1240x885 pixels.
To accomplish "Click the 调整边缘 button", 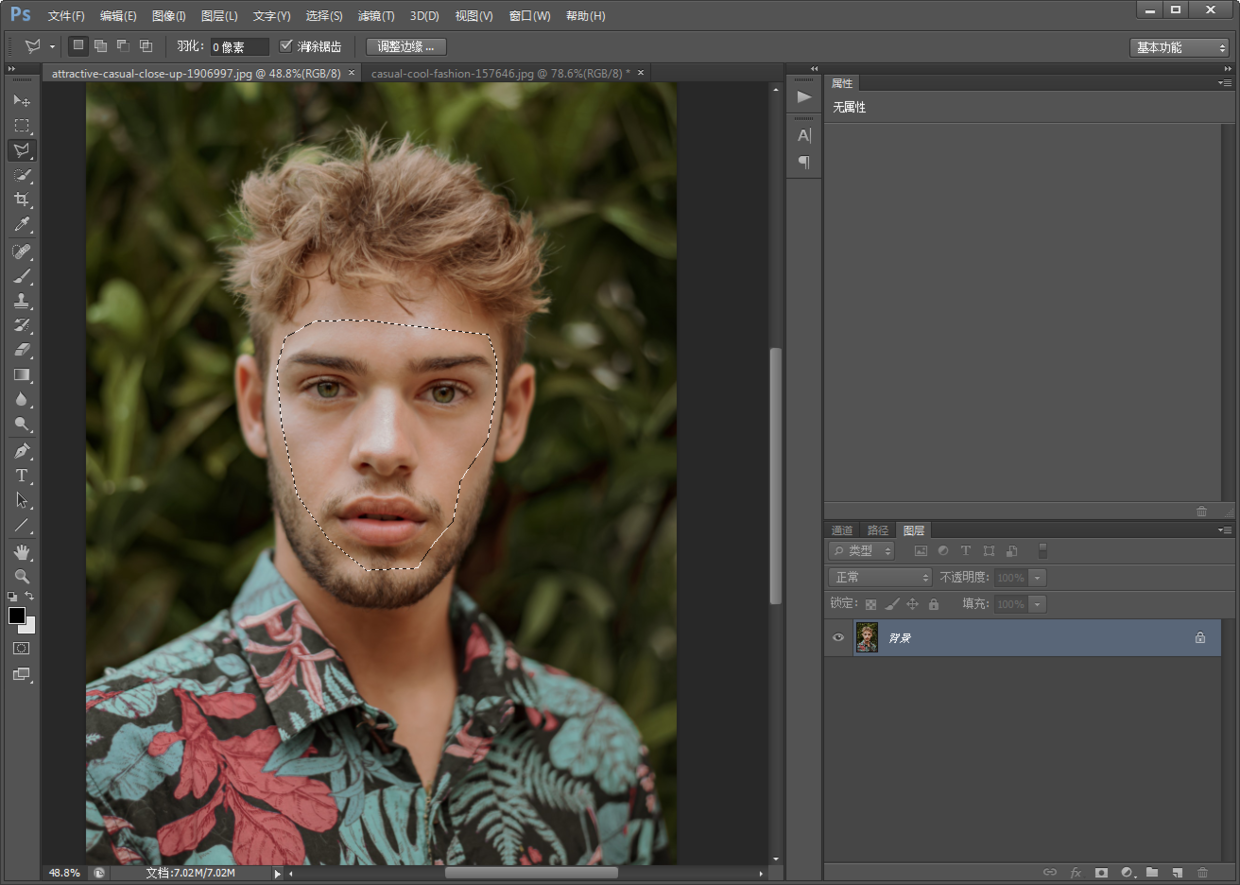I will coord(406,47).
